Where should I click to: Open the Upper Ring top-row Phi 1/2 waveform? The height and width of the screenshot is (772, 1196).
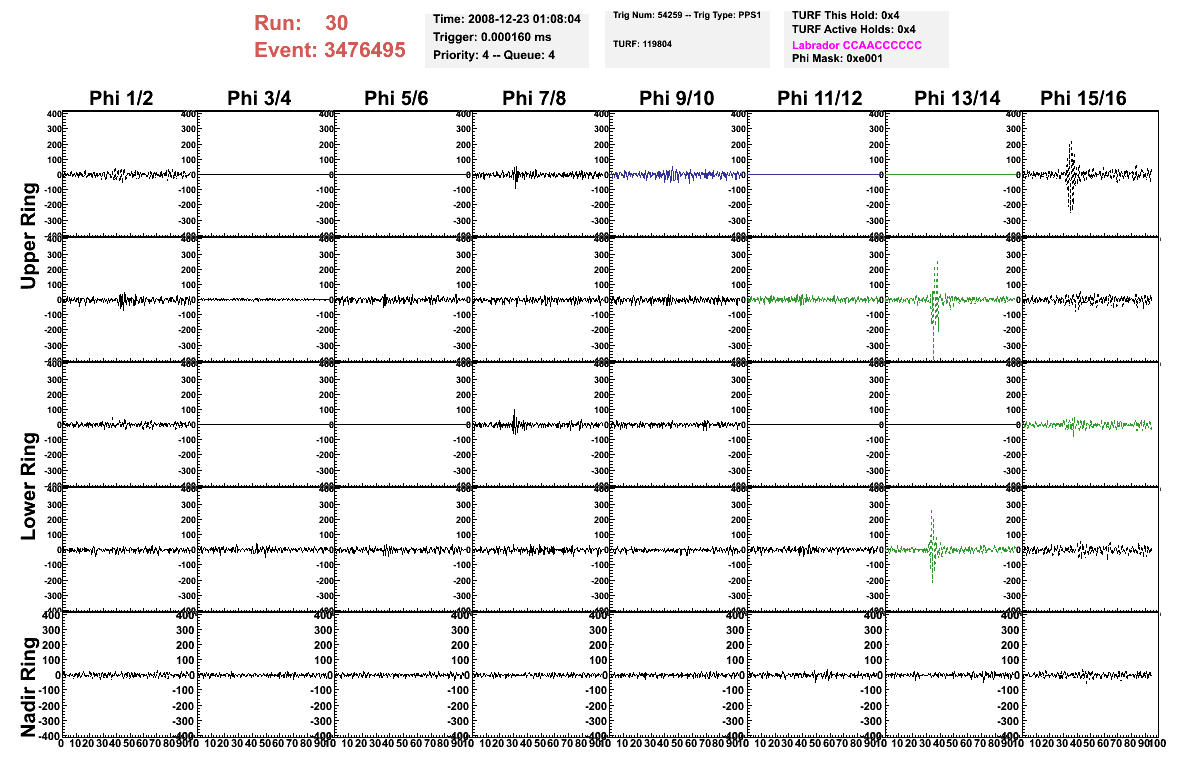[130, 174]
